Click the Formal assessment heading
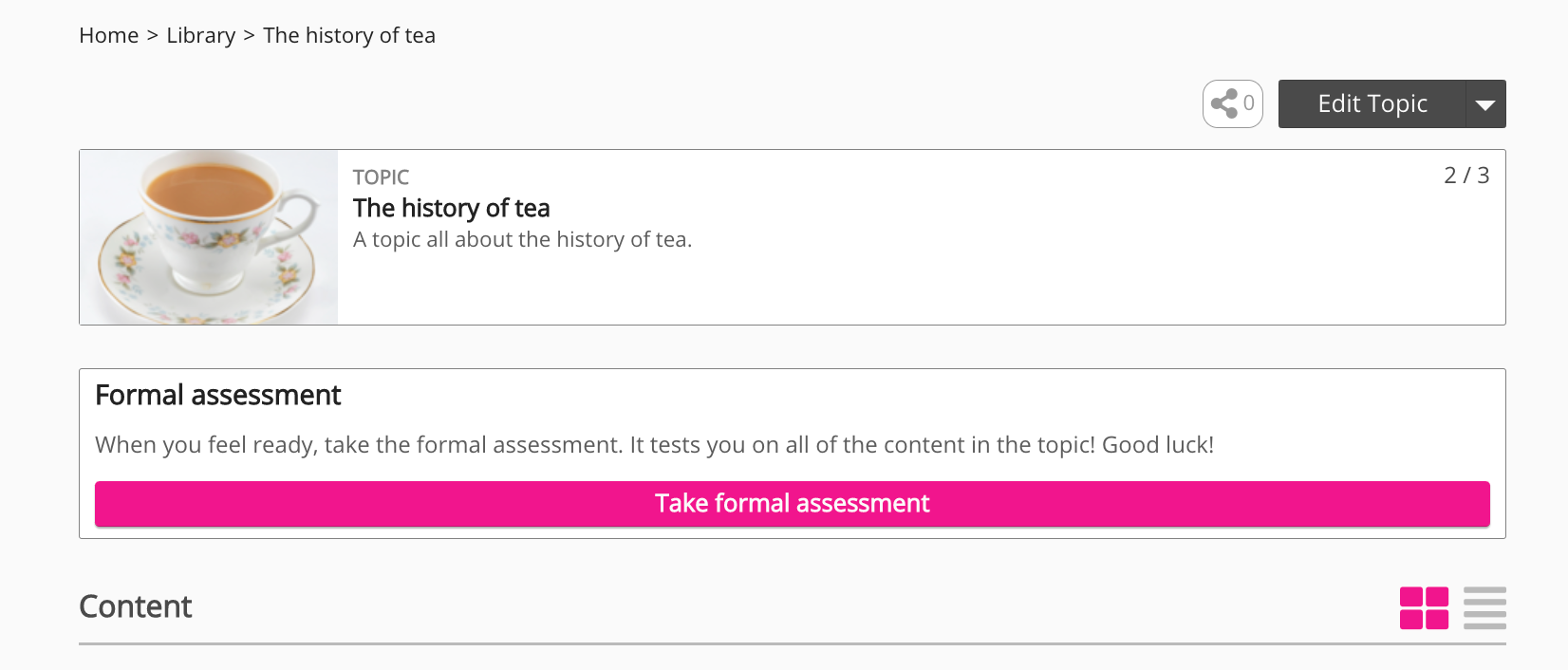The image size is (1568, 670). pyautogui.click(x=218, y=395)
